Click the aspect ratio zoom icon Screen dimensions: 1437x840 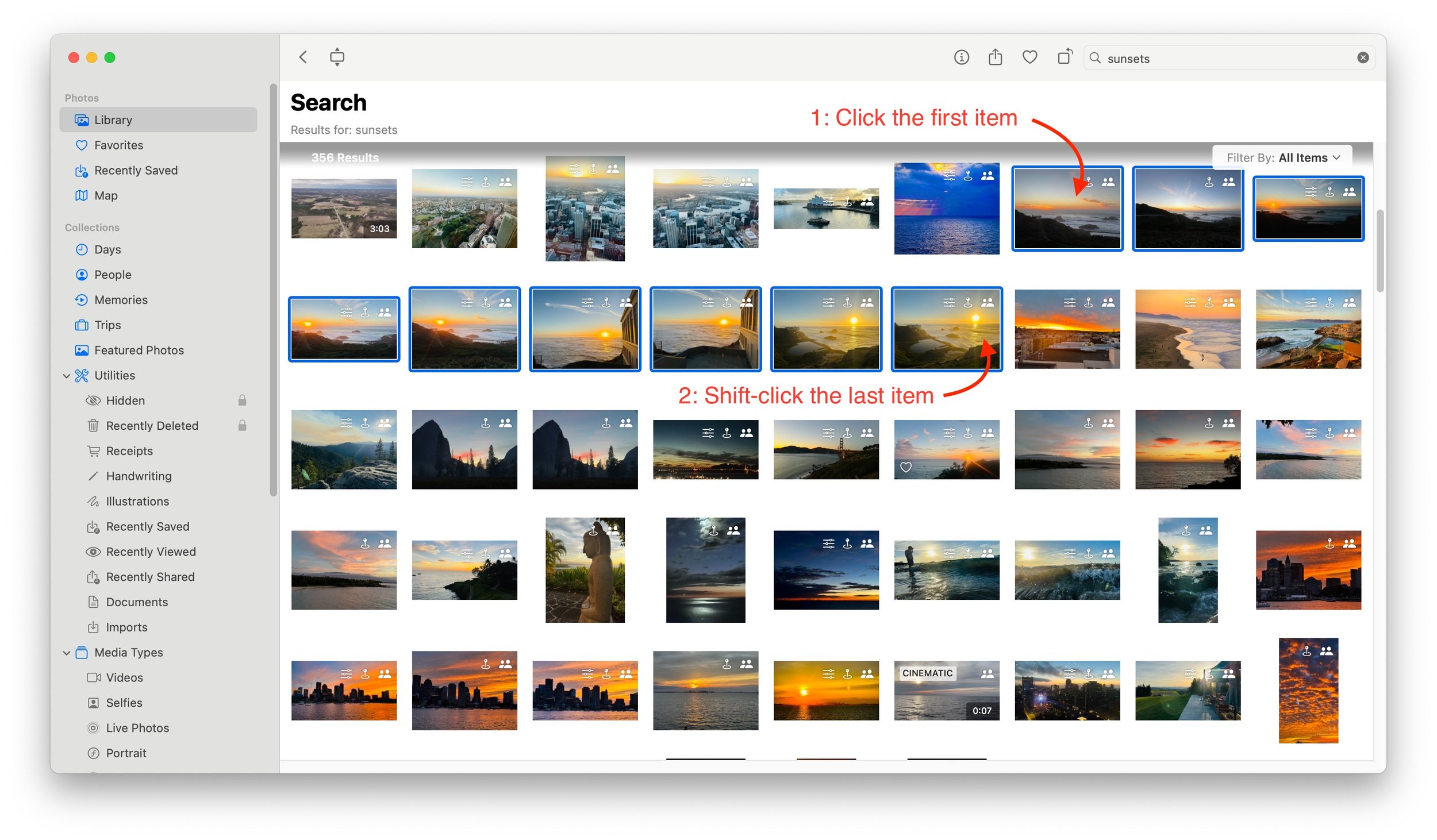(x=337, y=57)
